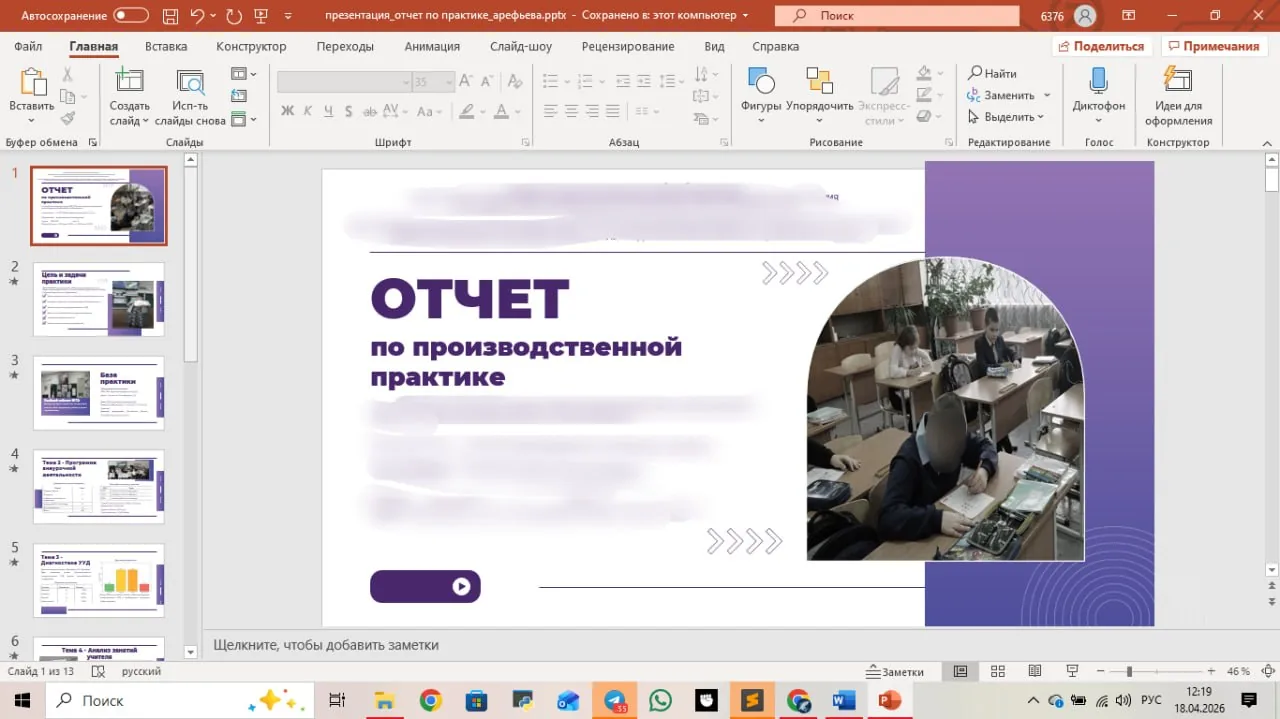Open Фигуры shapes gallery

(761, 96)
